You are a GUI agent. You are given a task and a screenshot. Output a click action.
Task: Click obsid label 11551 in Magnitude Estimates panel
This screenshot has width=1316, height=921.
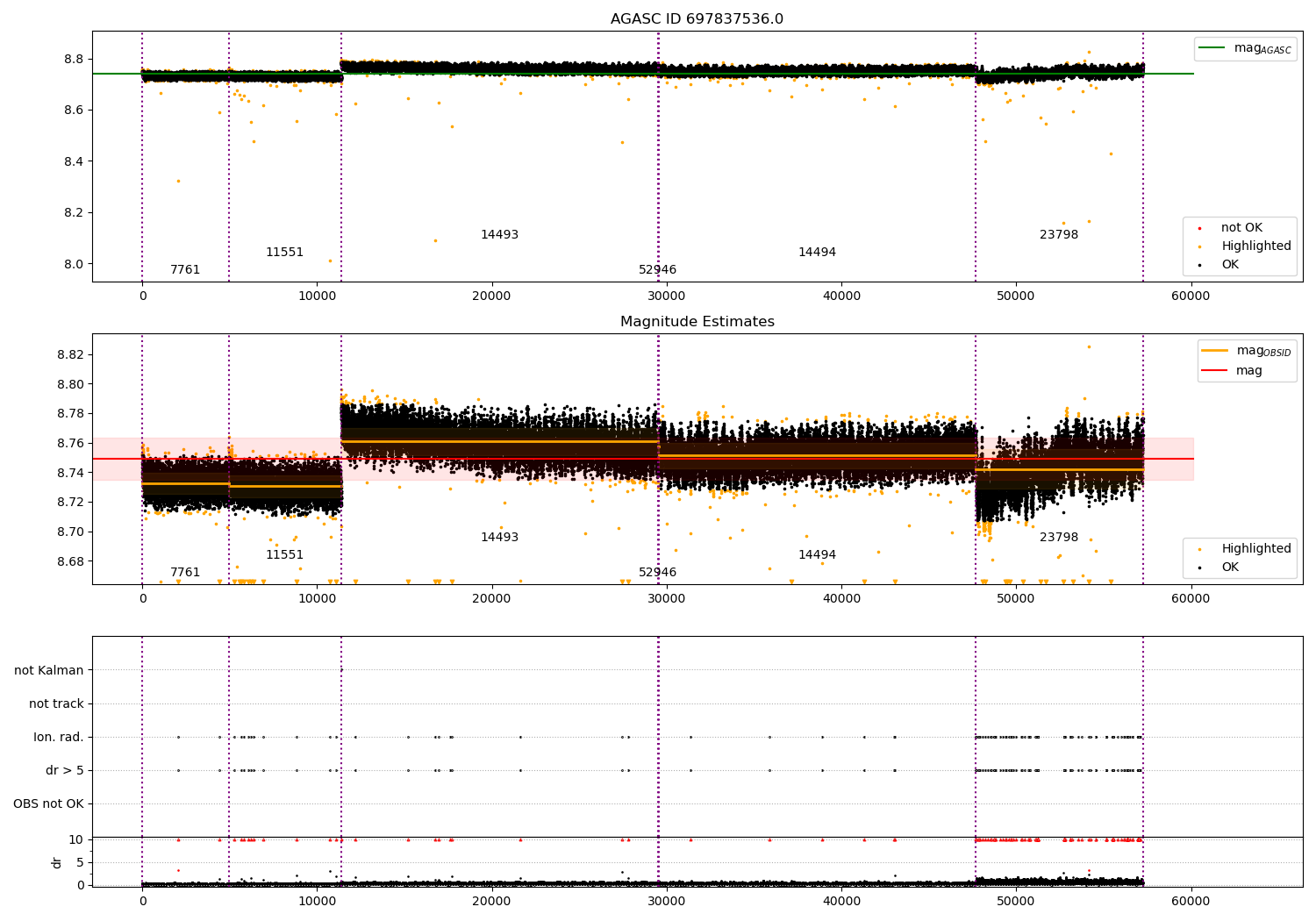pyautogui.click(x=284, y=555)
